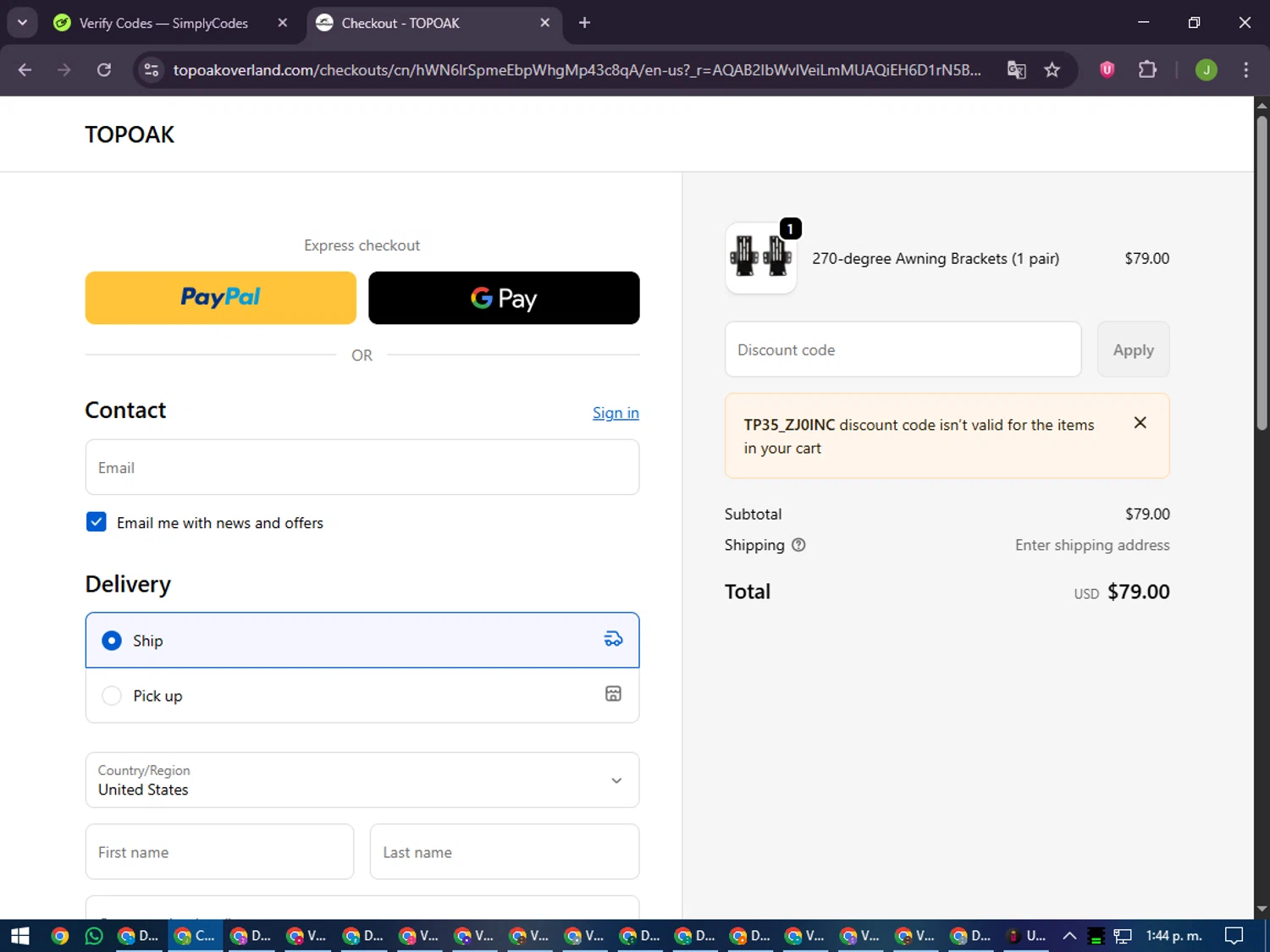The width and height of the screenshot is (1270, 952).
Task: Open the red shield extension icon
Action: pyautogui.click(x=1107, y=70)
